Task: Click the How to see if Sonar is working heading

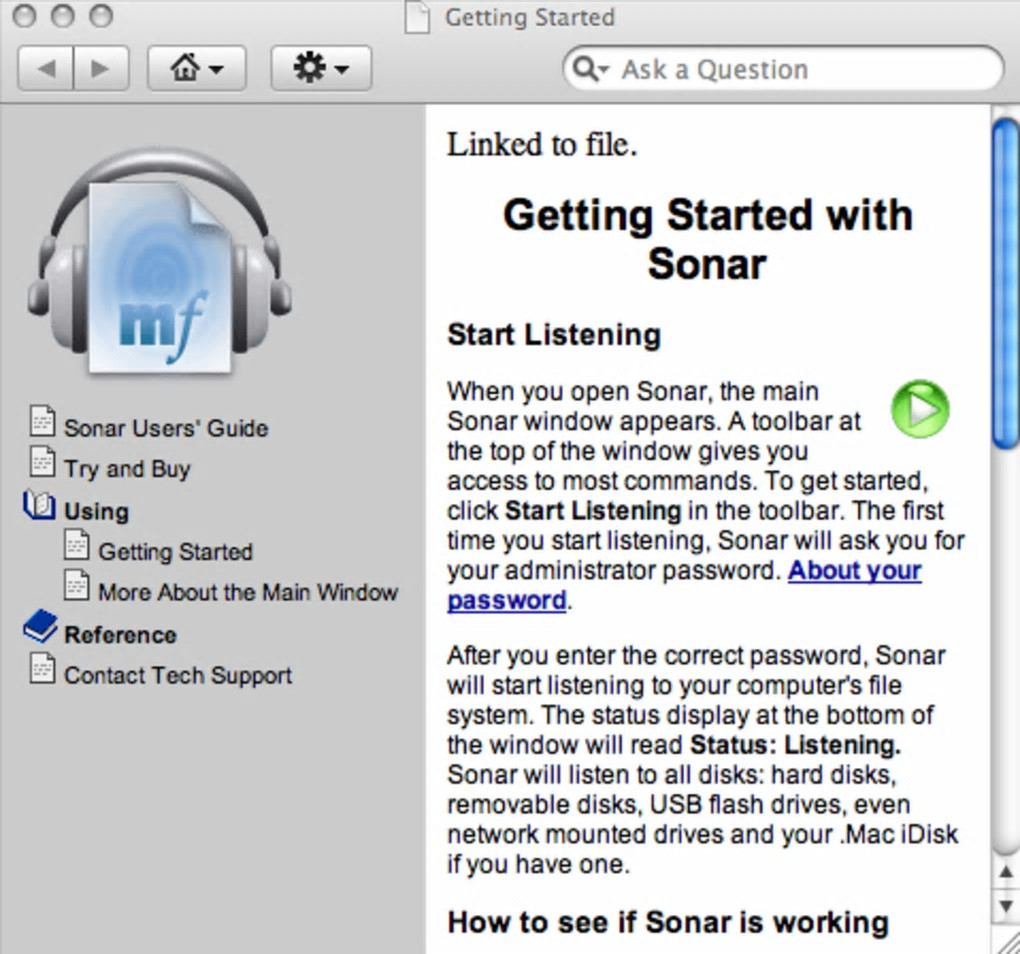Action: (x=668, y=922)
